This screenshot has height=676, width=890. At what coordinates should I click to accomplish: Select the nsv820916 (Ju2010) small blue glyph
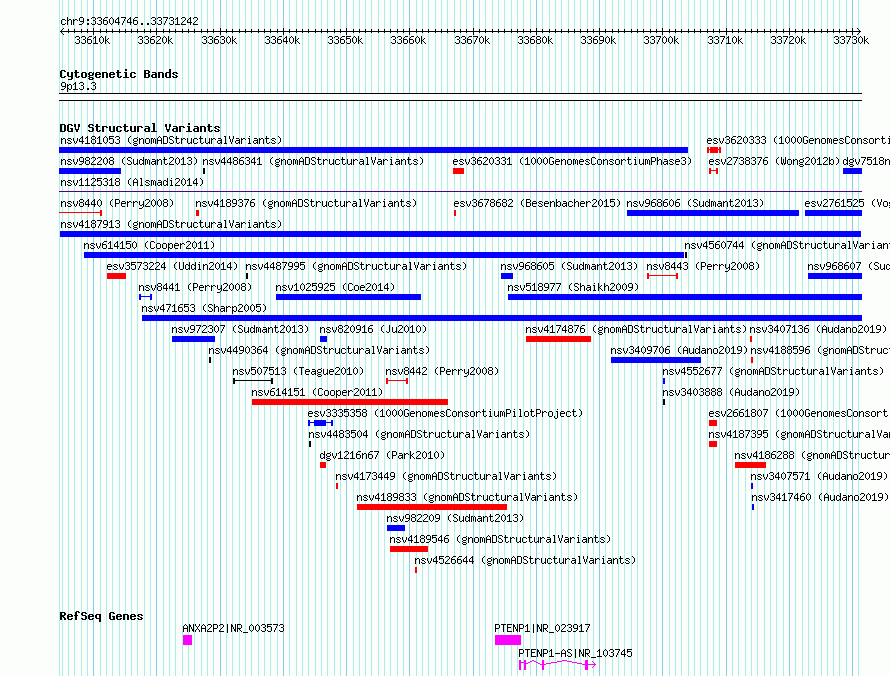coord(324,339)
